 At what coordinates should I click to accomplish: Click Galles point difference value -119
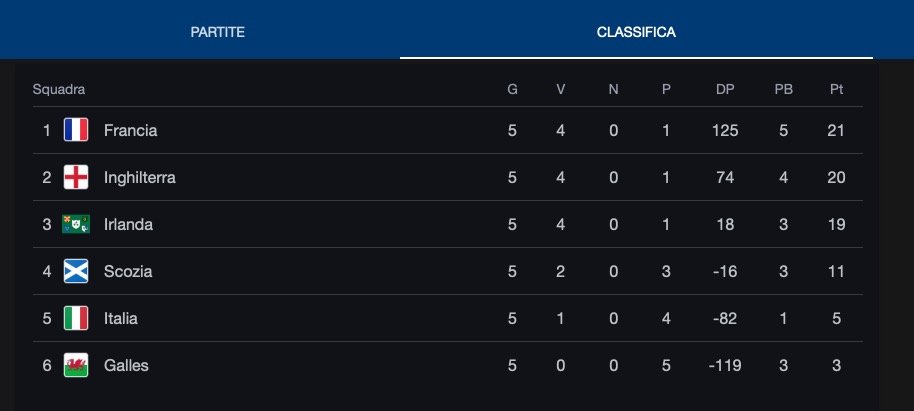pos(725,366)
